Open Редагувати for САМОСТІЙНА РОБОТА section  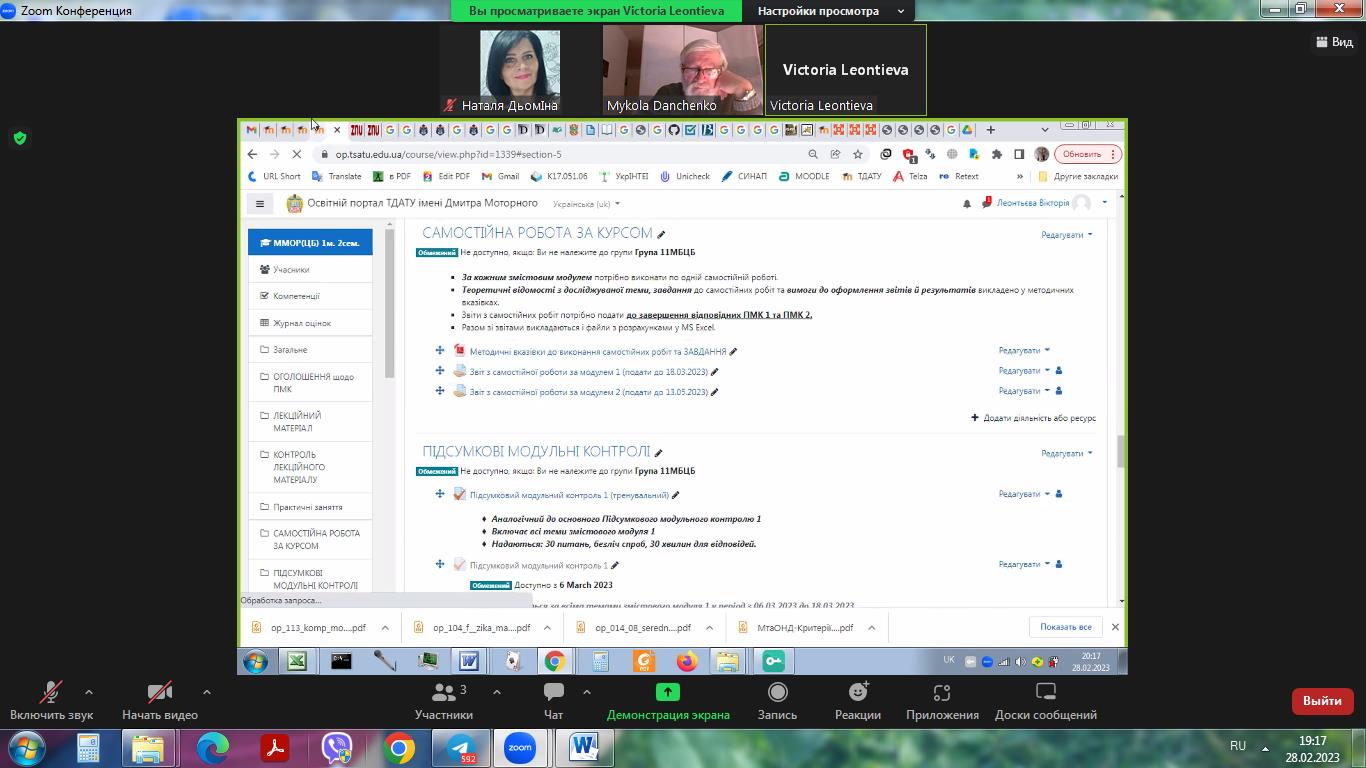pyautogui.click(x=1066, y=235)
